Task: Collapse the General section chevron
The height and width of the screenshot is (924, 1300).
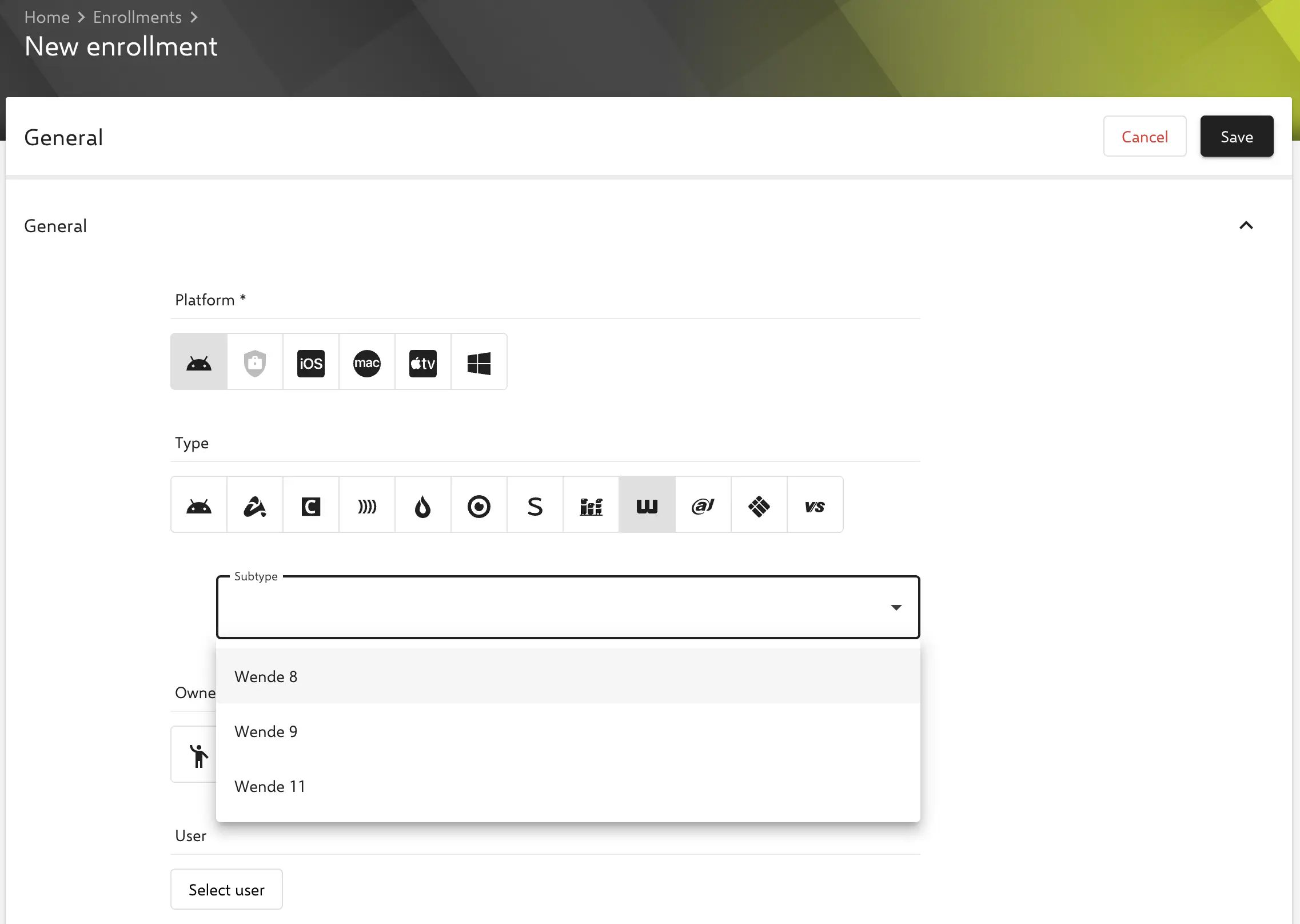Action: coord(1246,226)
